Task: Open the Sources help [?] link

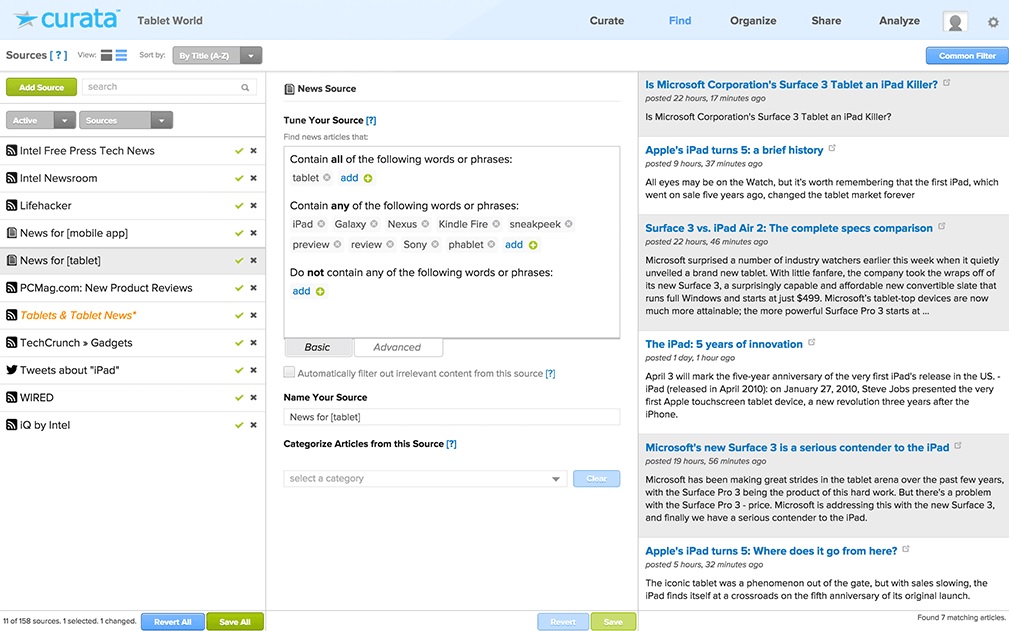Action: pyautogui.click(x=59, y=55)
